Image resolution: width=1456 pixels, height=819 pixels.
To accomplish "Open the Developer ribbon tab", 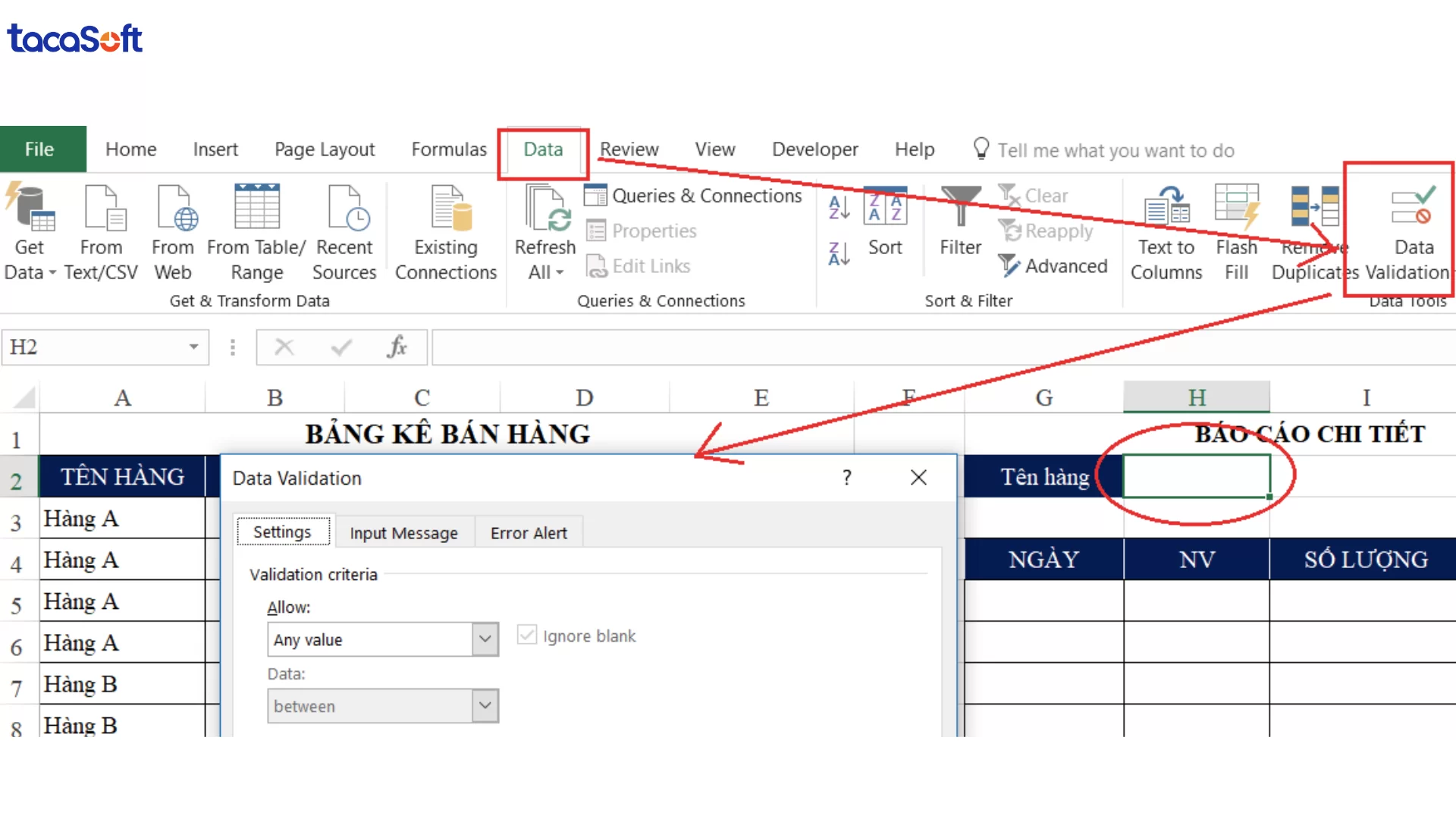I will (x=814, y=149).
